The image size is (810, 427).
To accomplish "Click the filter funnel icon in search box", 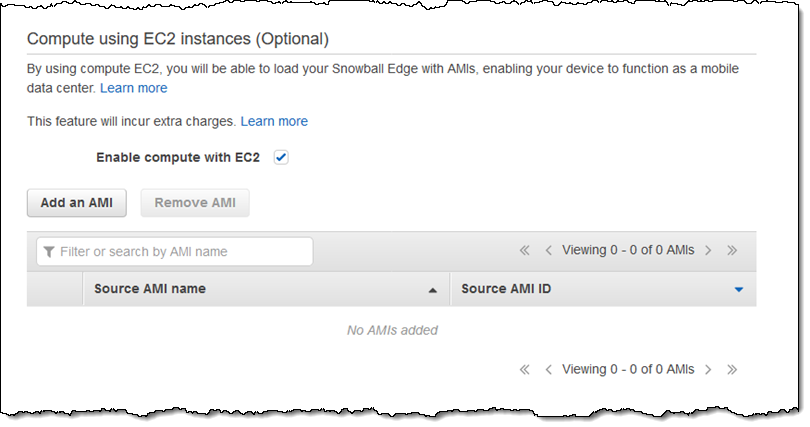I will tap(48, 252).
